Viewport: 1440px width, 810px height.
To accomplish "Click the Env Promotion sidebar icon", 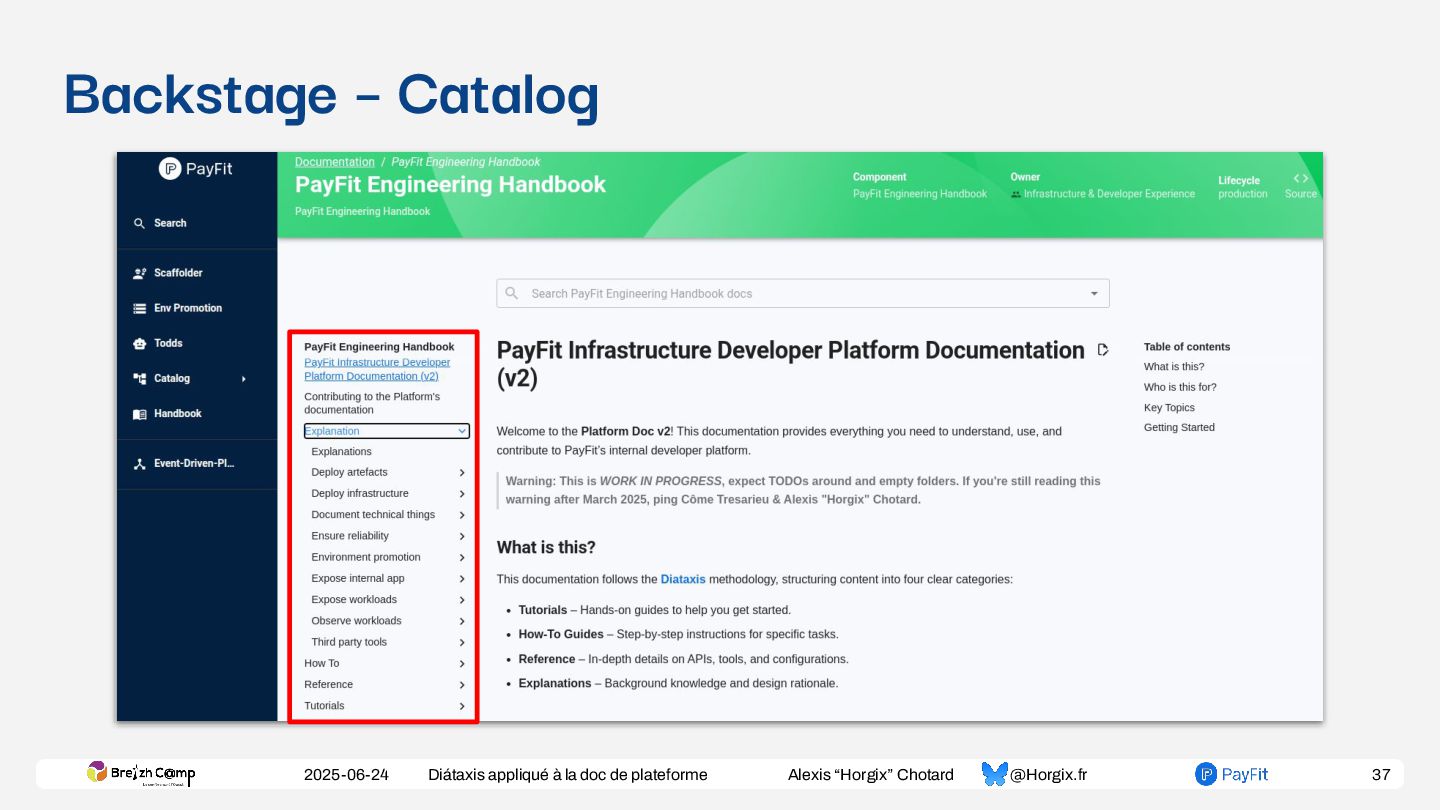I will tap(140, 308).
